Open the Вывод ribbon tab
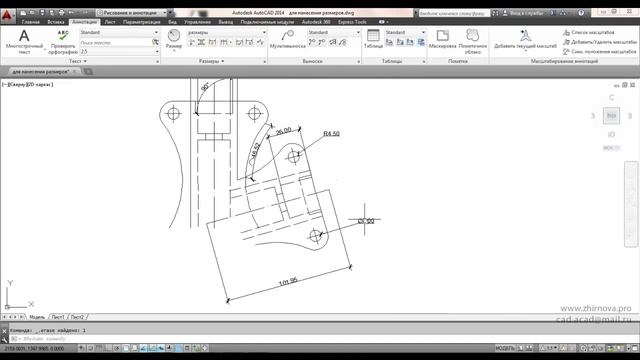 pos(225,22)
